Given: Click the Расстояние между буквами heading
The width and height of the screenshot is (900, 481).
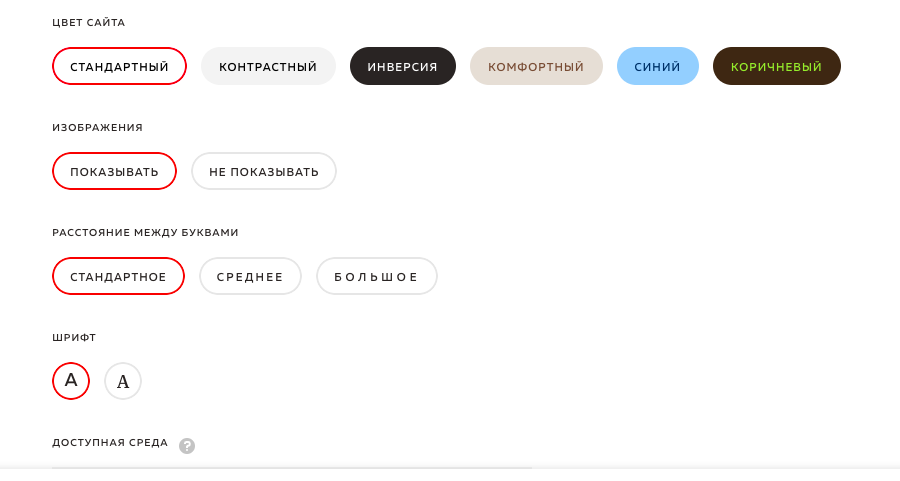Looking at the screenshot, I should (145, 232).
